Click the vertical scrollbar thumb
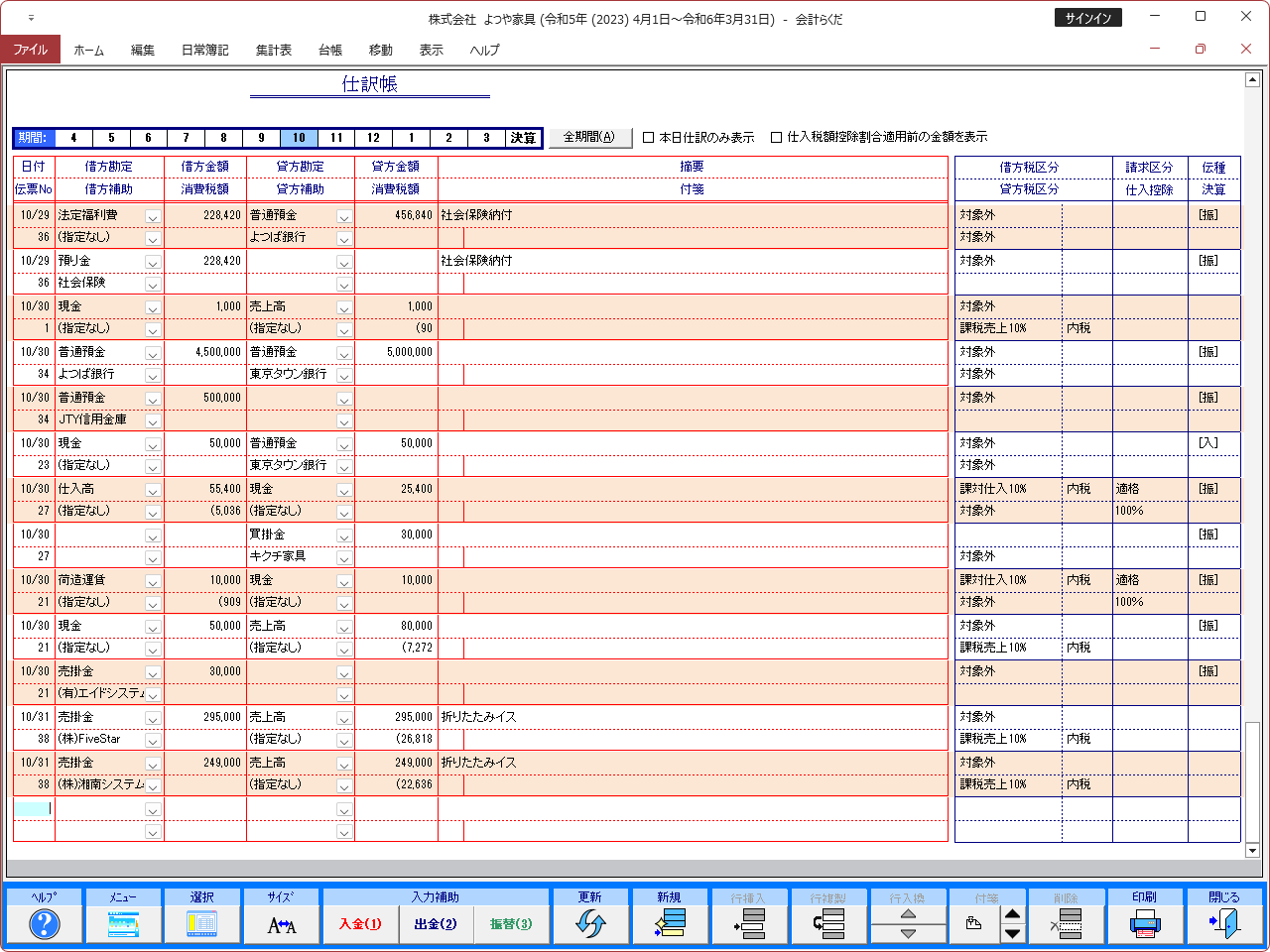Viewport: 1270px width, 952px height. click(1252, 781)
